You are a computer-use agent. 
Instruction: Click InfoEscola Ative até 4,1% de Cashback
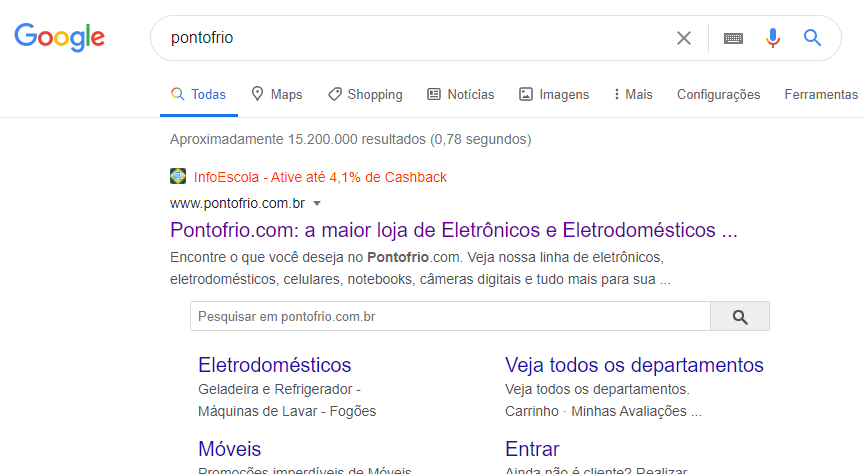click(320, 177)
